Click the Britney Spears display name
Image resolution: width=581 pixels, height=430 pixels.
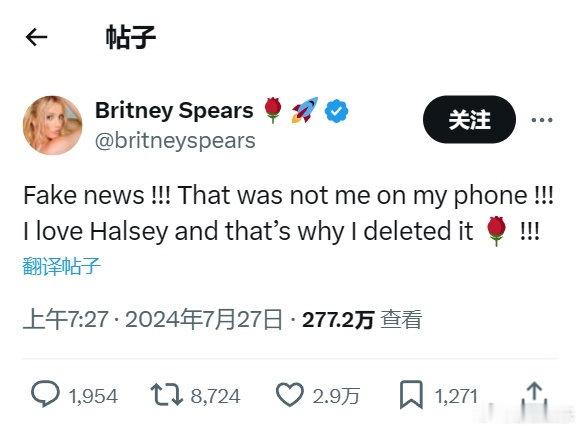tap(174, 110)
